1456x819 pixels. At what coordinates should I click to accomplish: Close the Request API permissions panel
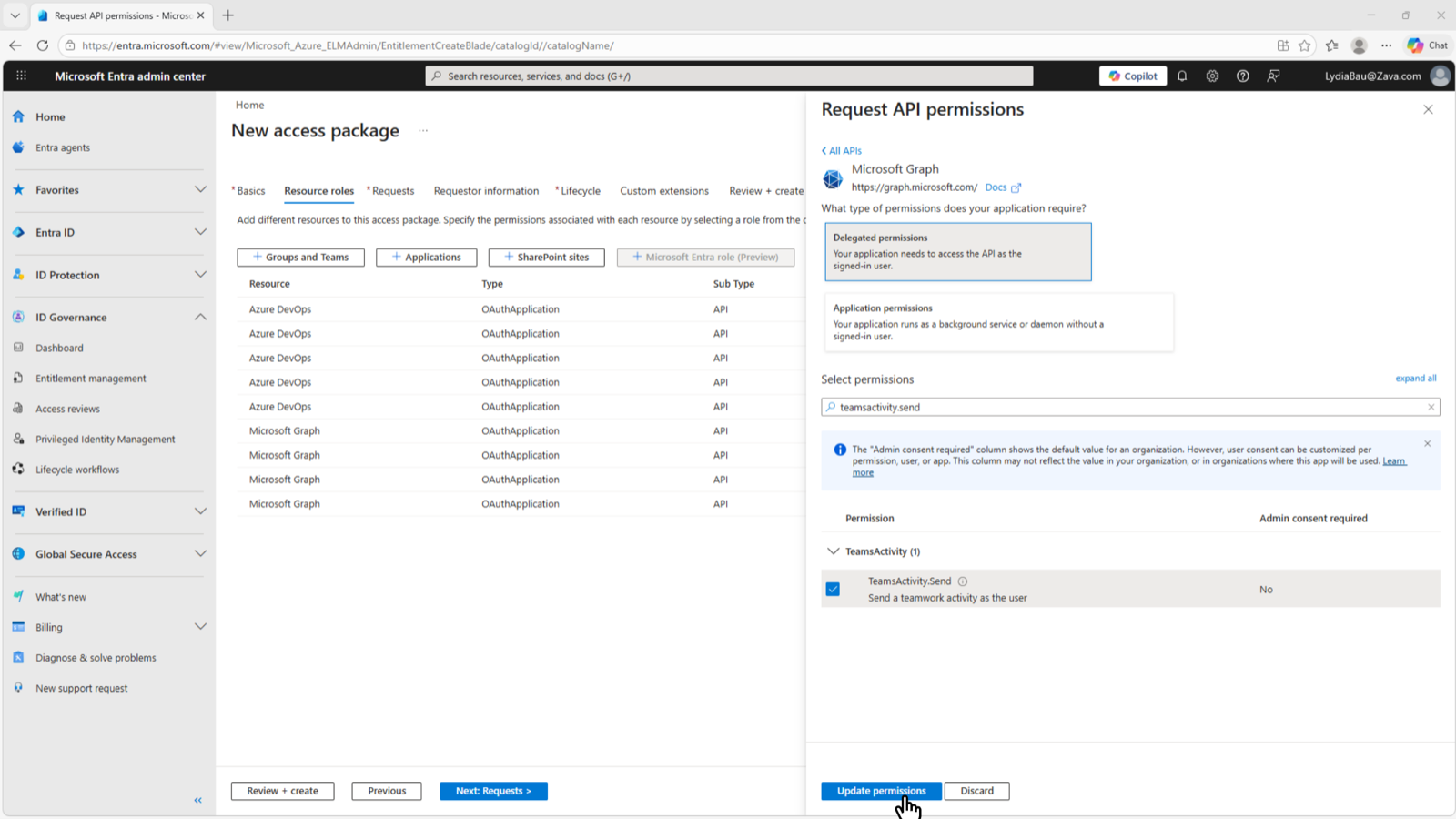point(1428,109)
